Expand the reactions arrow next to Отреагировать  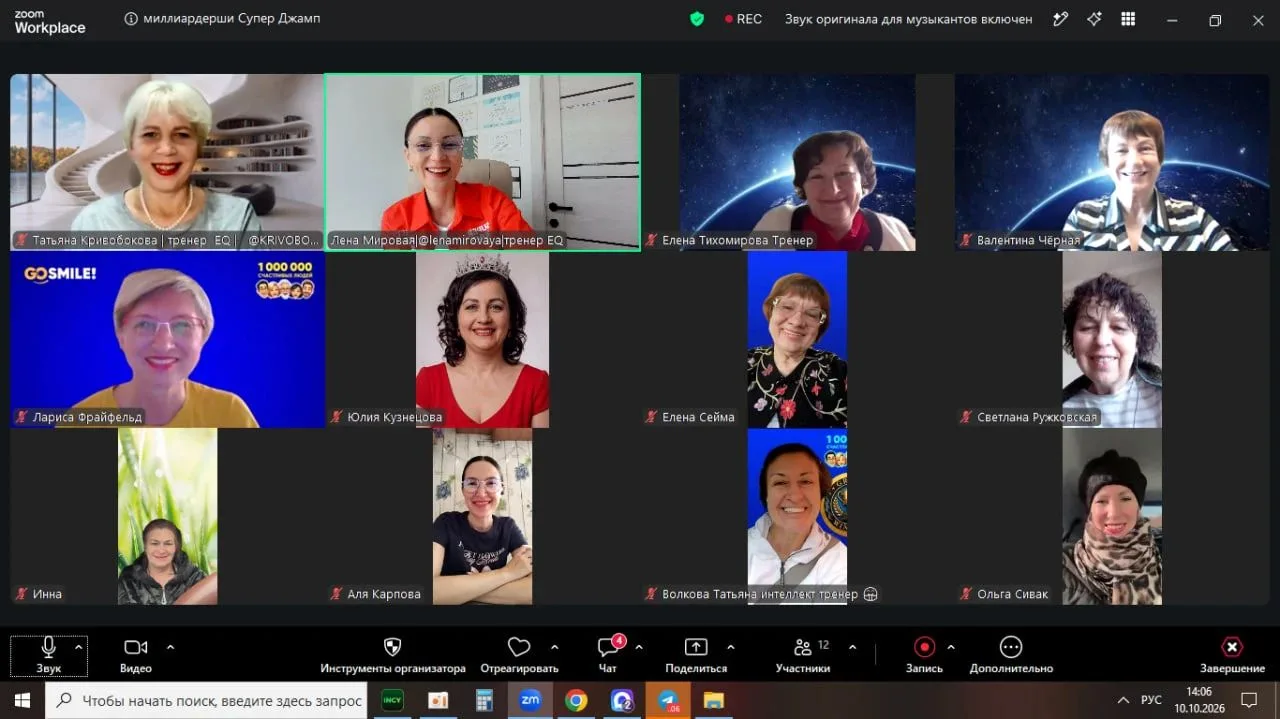point(555,647)
